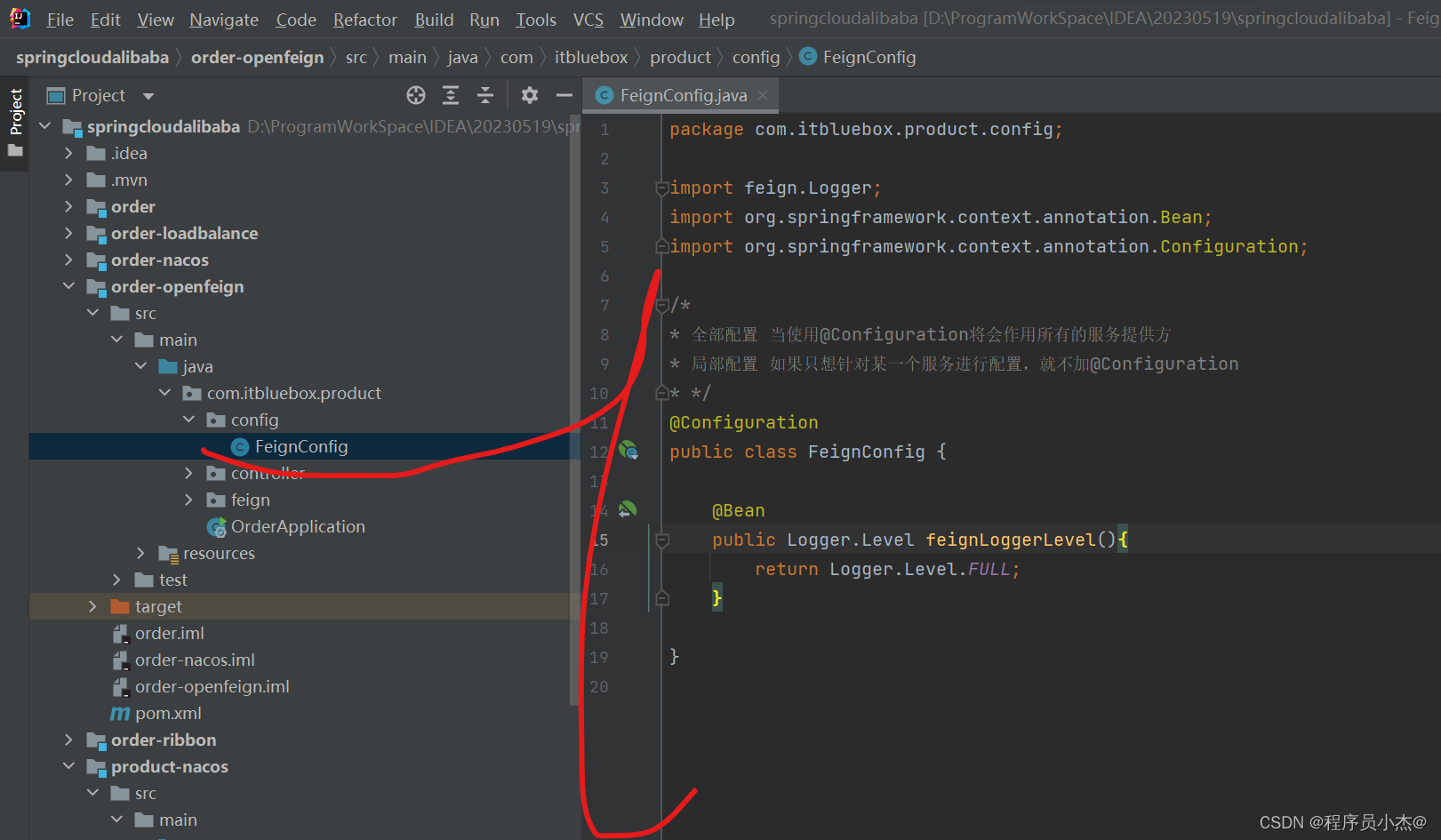Click @Configuration annotation in code
The height and width of the screenshot is (840, 1441).
(743, 422)
